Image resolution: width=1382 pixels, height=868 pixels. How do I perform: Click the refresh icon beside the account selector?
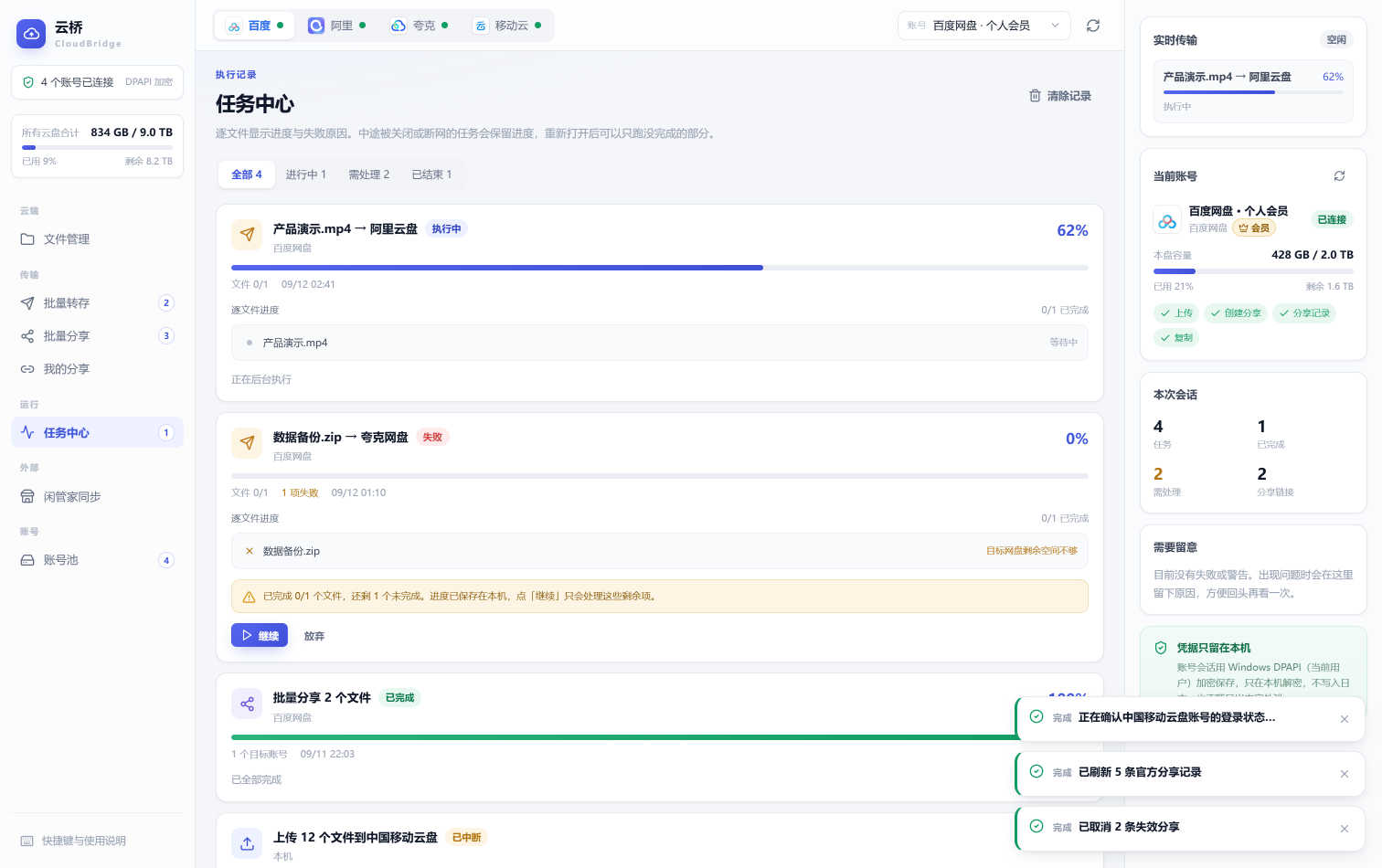[1093, 26]
